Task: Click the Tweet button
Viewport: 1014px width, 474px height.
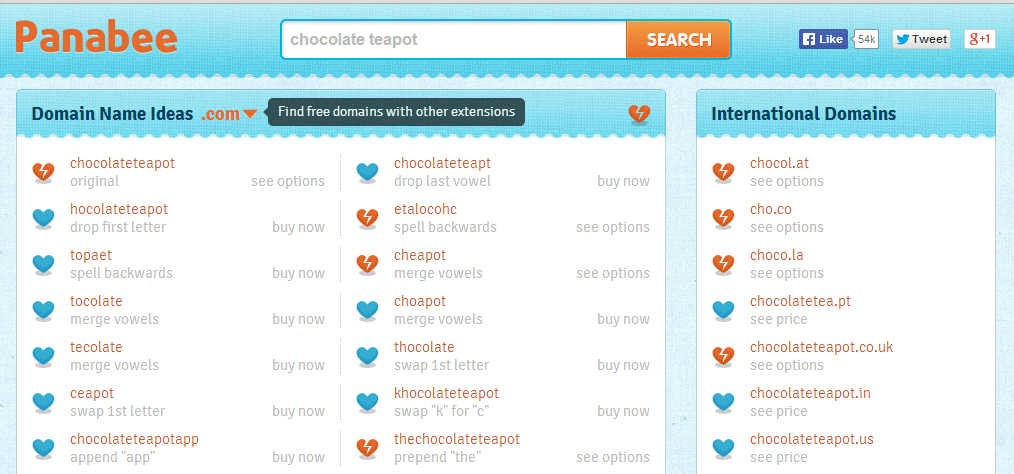Action: [x=922, y=39]
